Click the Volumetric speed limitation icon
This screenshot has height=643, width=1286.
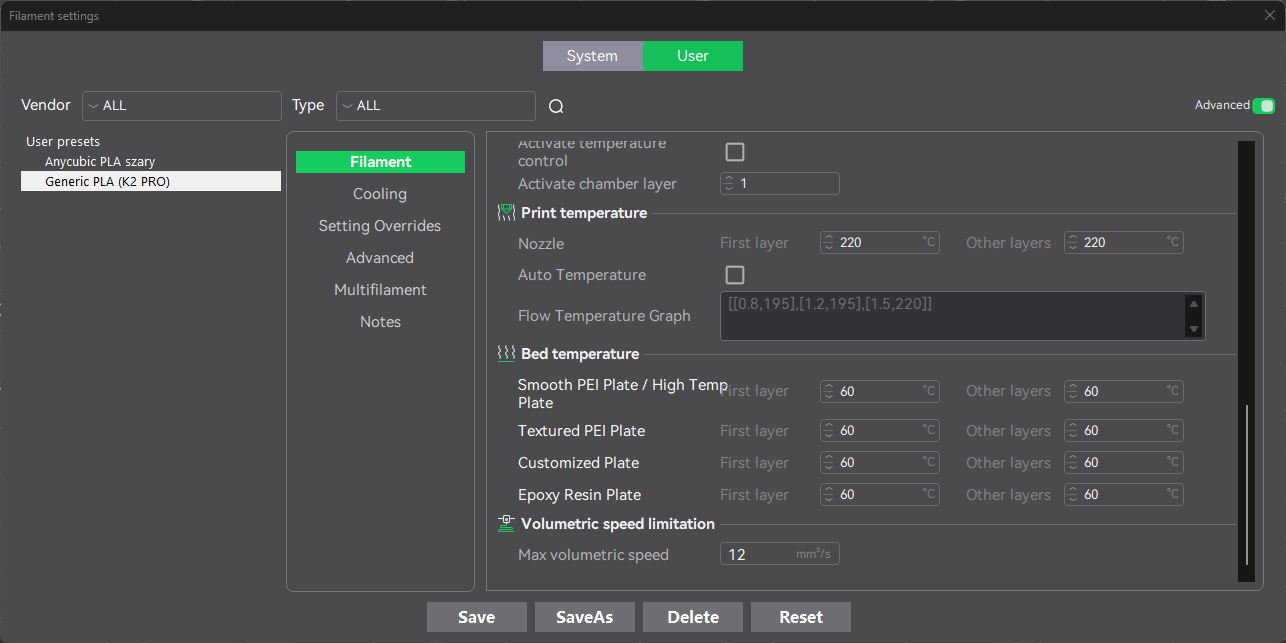coord(506,524)
